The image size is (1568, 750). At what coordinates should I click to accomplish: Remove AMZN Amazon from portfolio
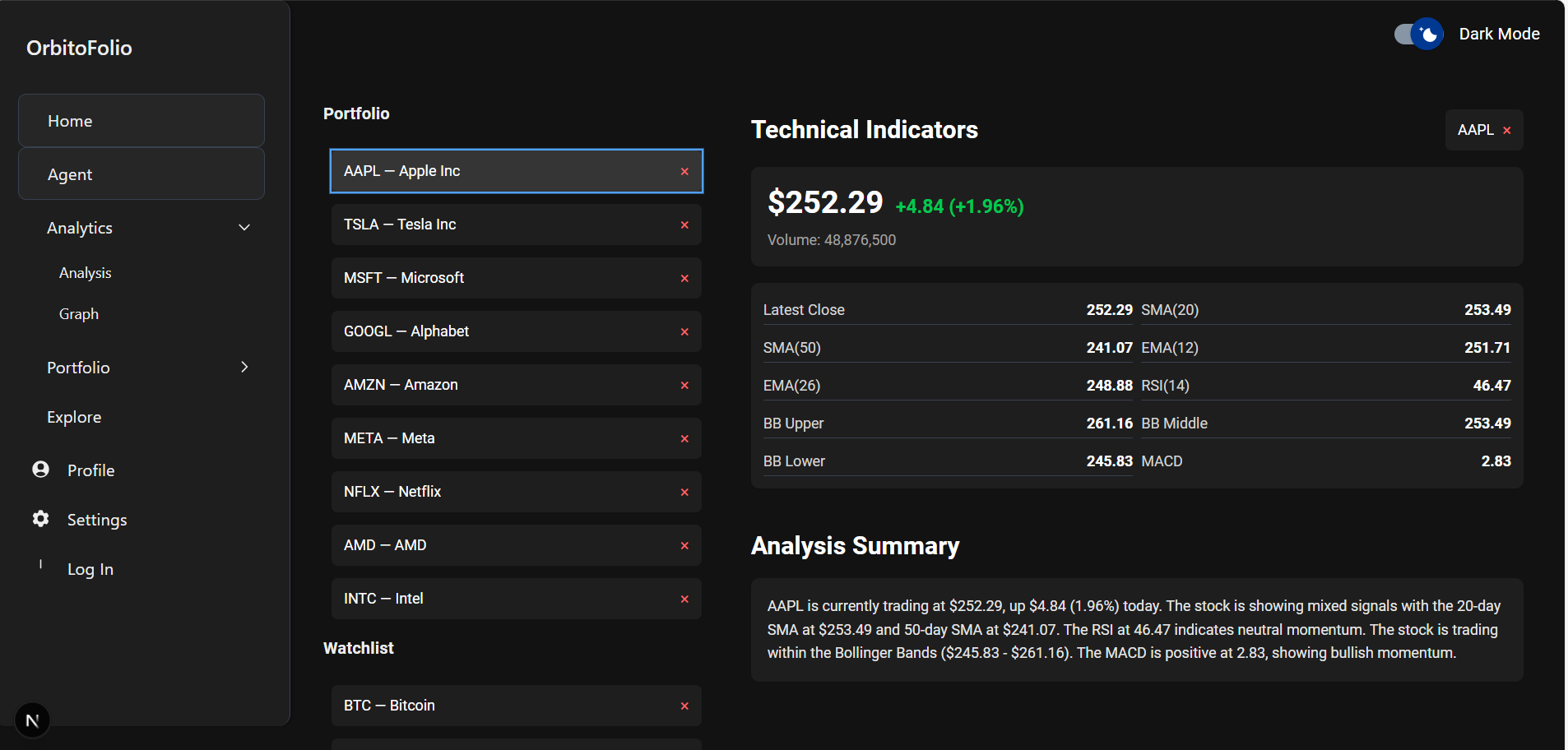click(x=684, y=385)
